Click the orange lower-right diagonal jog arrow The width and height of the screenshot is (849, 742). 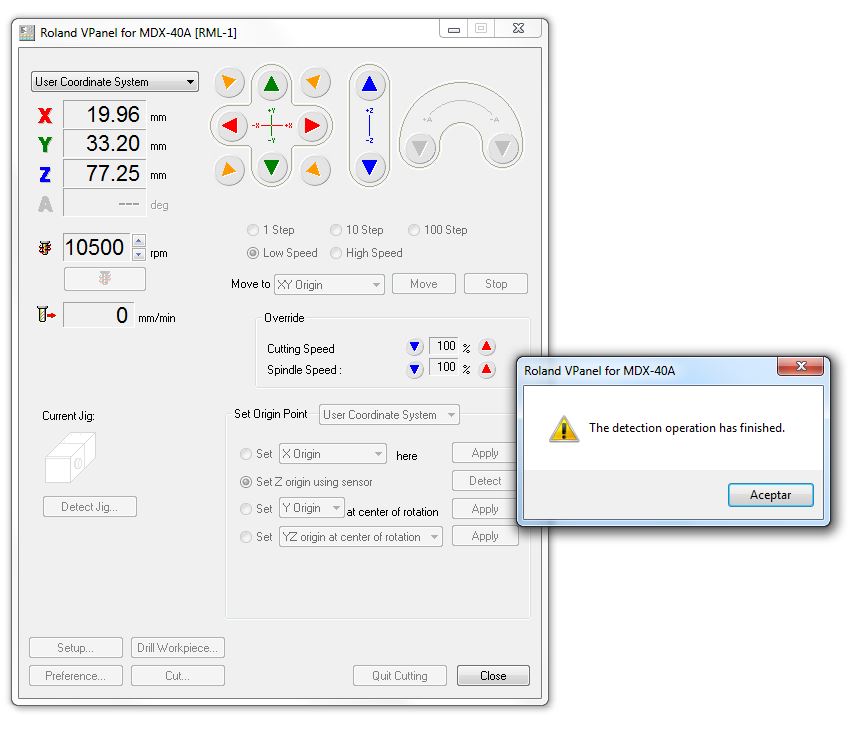314,170
